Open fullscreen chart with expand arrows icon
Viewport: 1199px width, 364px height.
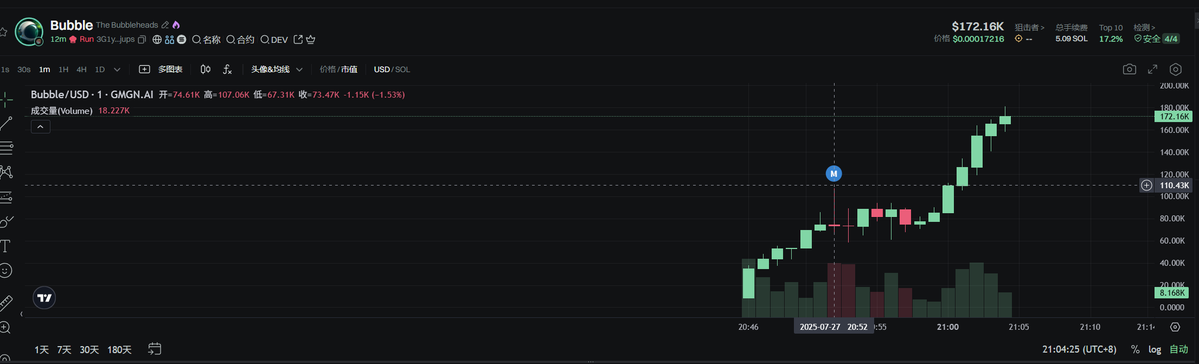[1152, 70]
